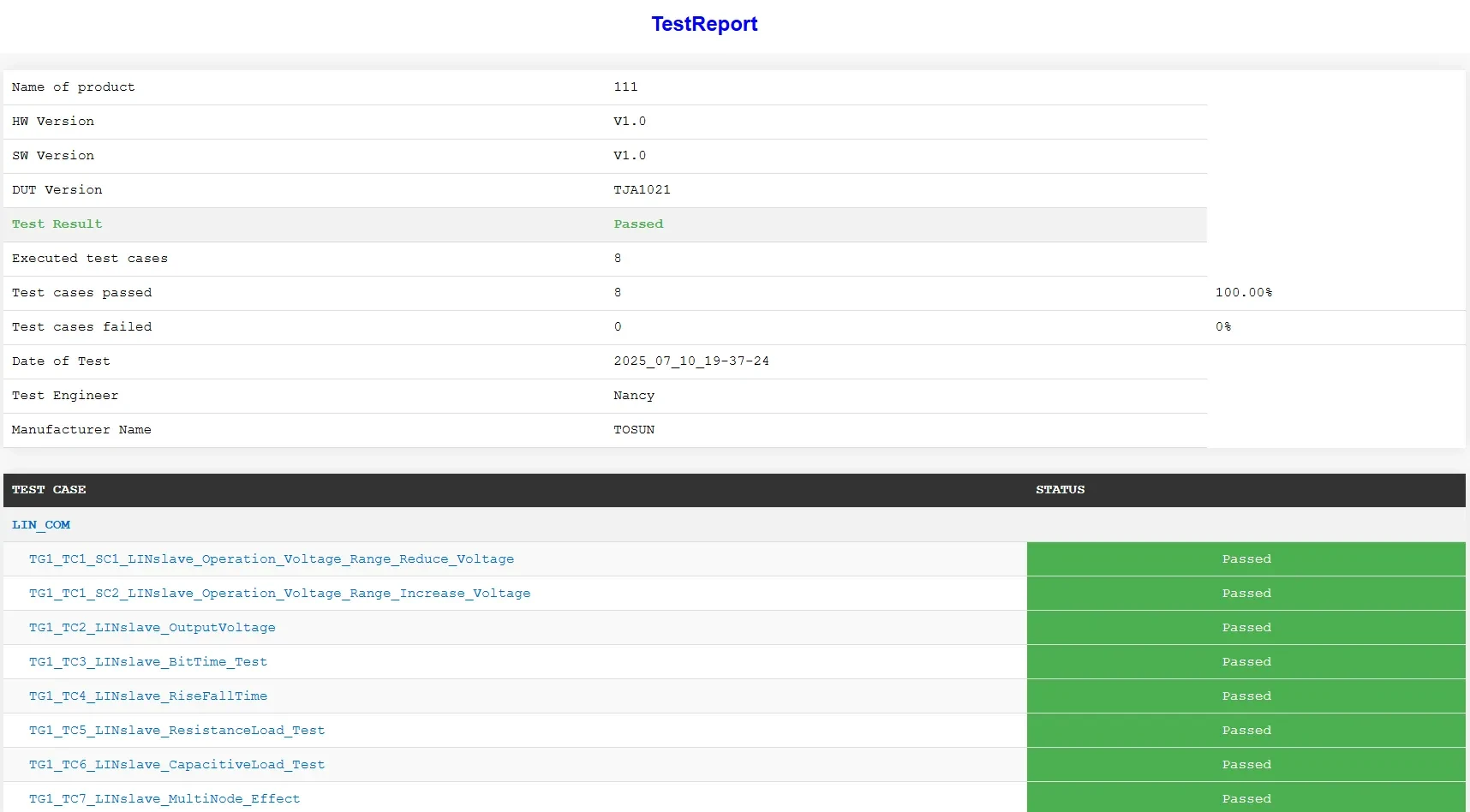Screen dimensions: 1470x812
Task: Open TG1_TC1_SC2 Increase_Voltage test case link
Action: (279, 594)
